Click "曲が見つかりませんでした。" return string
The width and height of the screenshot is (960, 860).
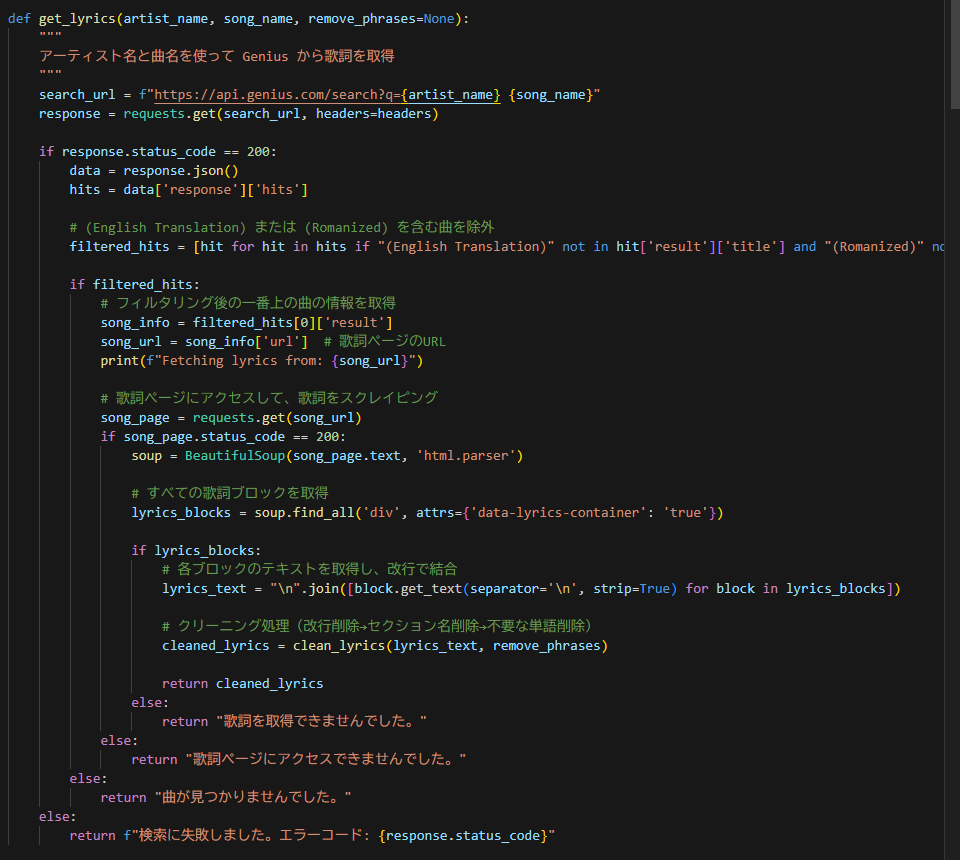(253, 797)
